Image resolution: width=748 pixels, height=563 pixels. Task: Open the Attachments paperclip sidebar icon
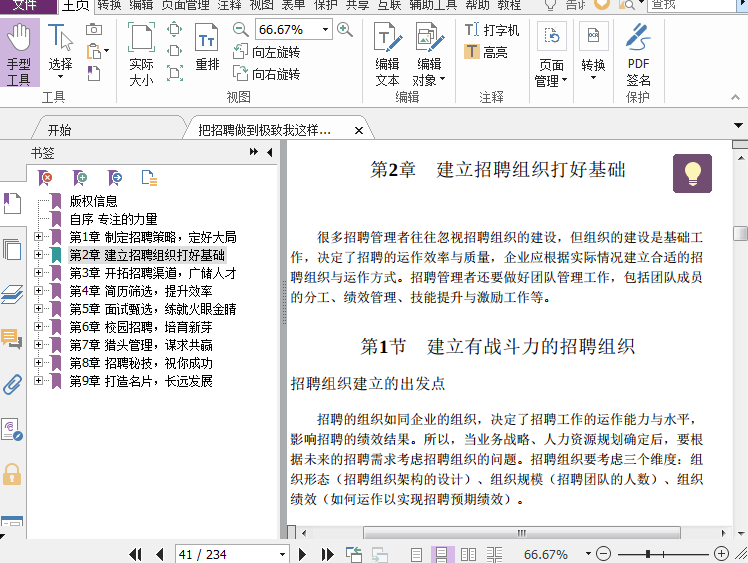tap(12, 385)
